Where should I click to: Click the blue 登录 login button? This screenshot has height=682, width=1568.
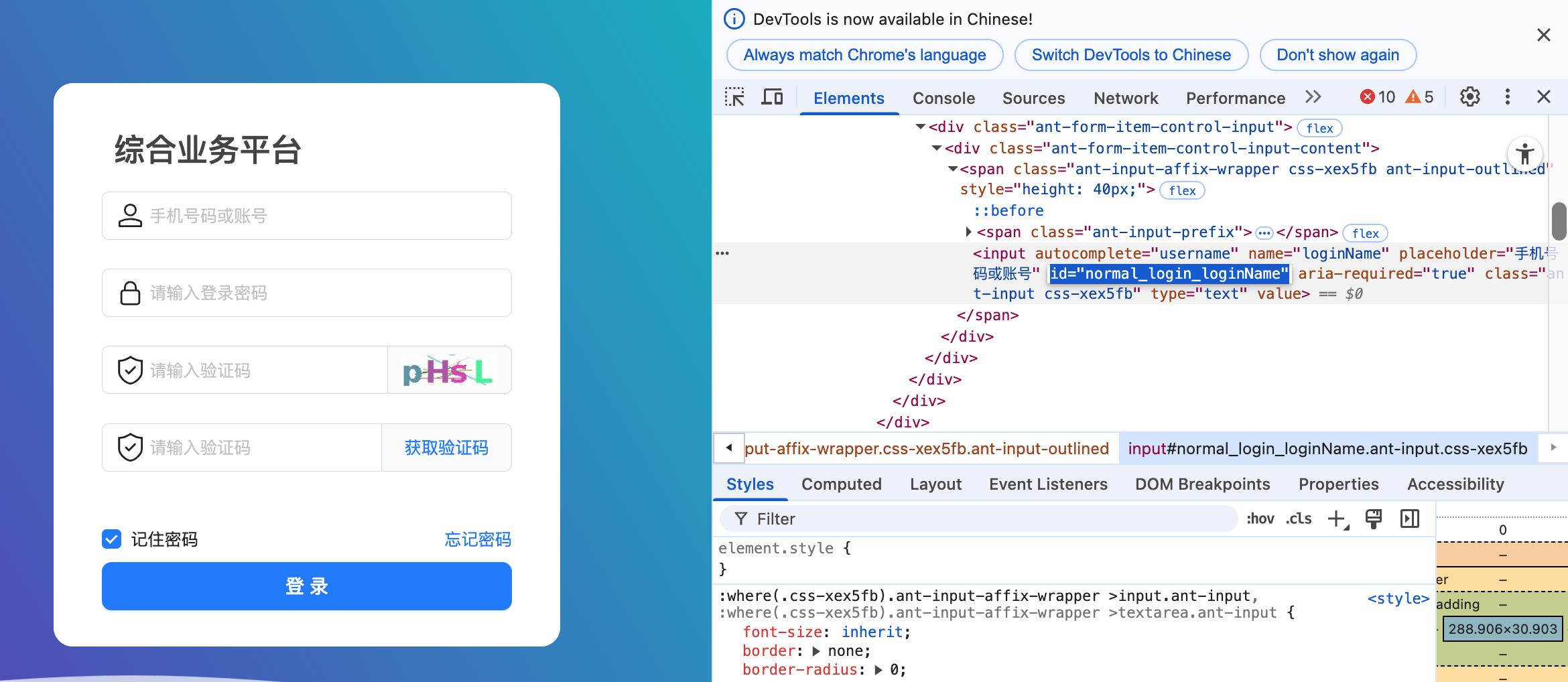[x=307, y=586]
